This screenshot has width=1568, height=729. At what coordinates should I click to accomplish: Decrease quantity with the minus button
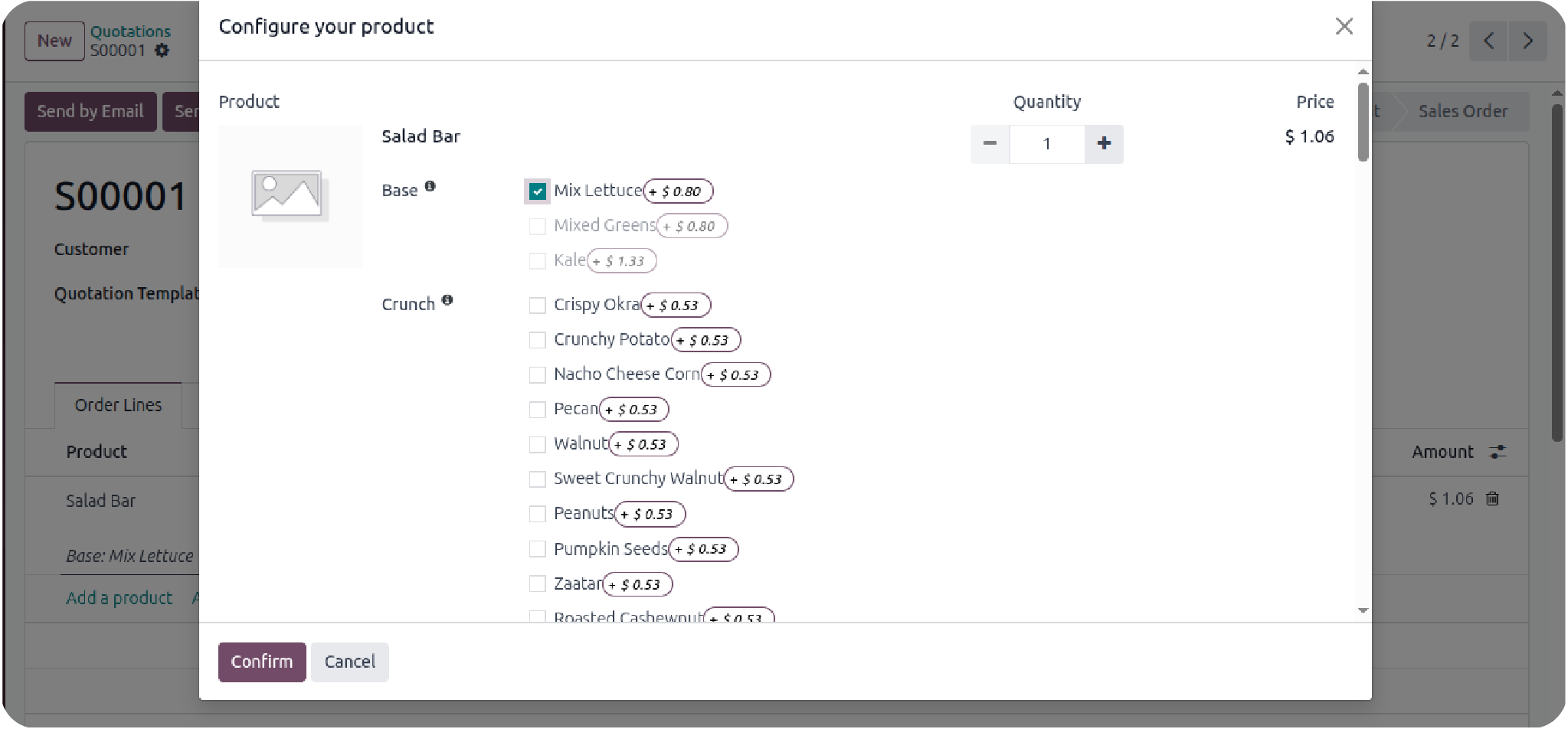[990, 144]
